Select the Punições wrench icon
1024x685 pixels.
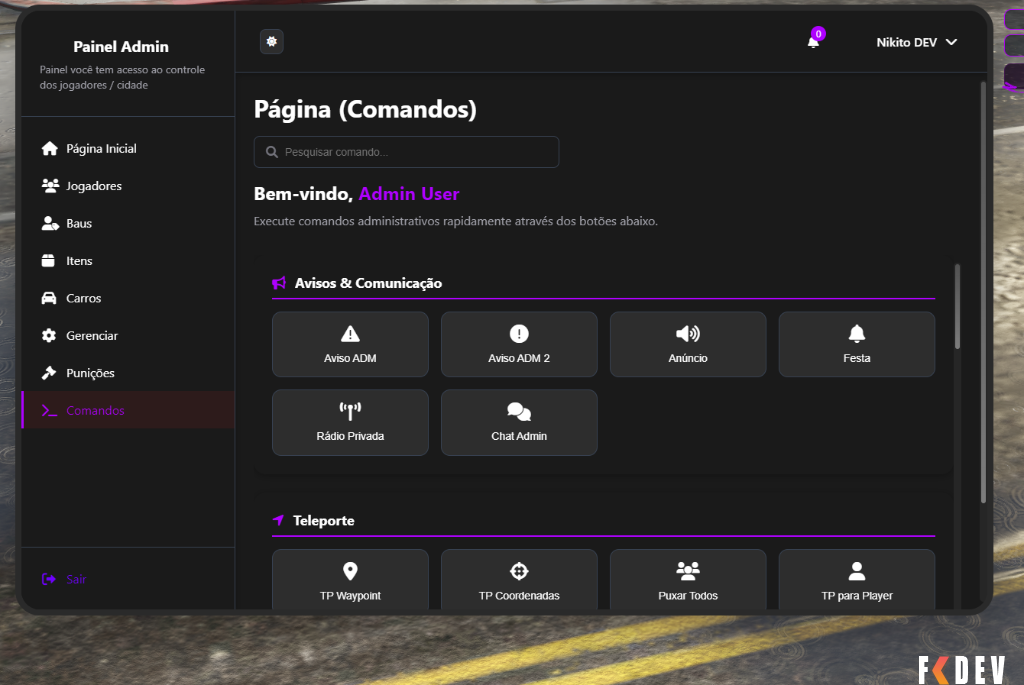click(48, 372)
